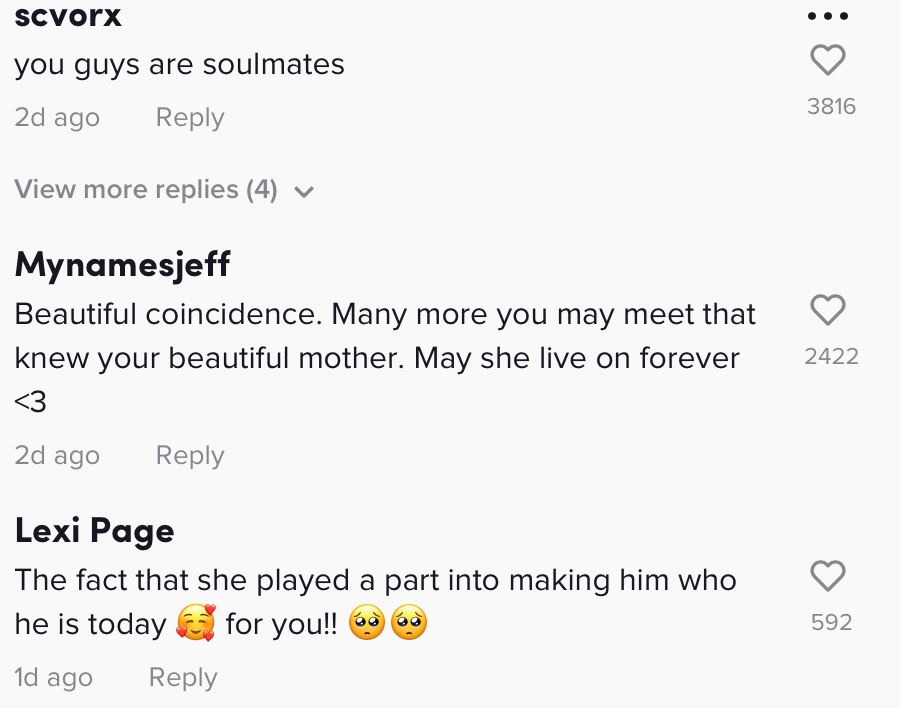
Task: Go to Lexi Page's profile name
Action: 95,530
